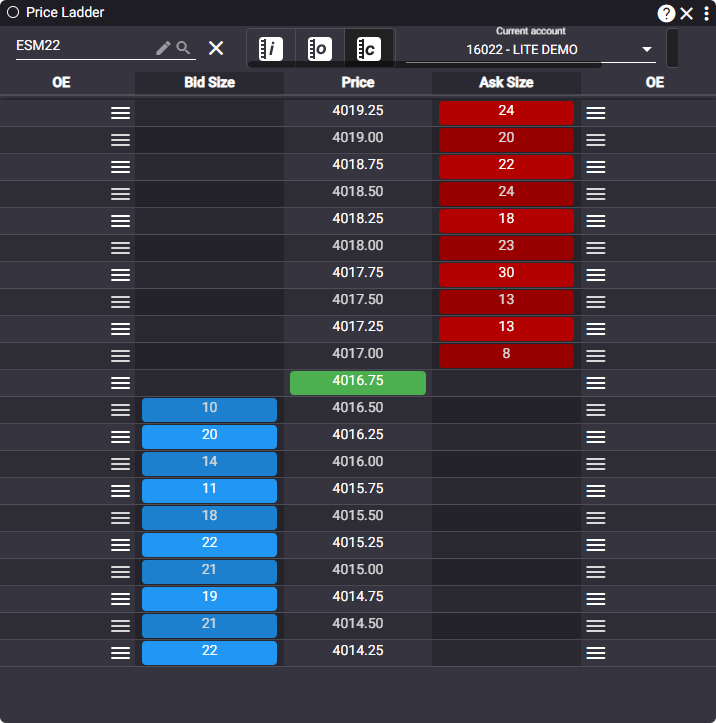Open right OE menu for 4014.25
716x723 pixels.
(596, 653)
